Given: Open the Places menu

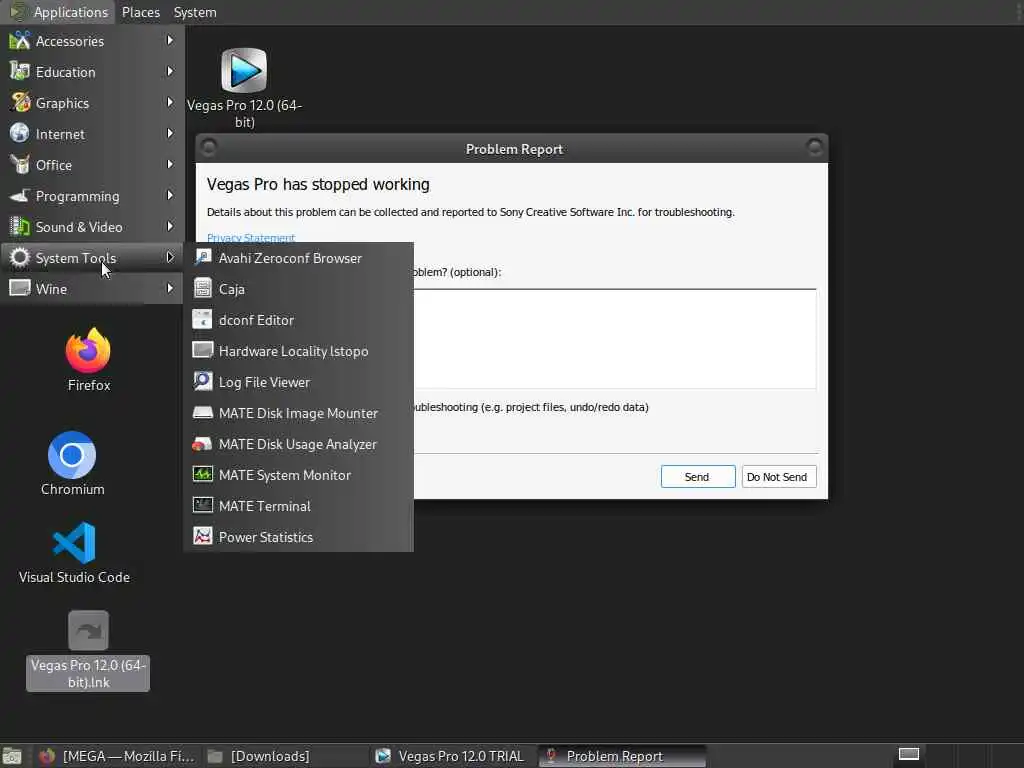Looking at the screenshot, I should 140,12.
